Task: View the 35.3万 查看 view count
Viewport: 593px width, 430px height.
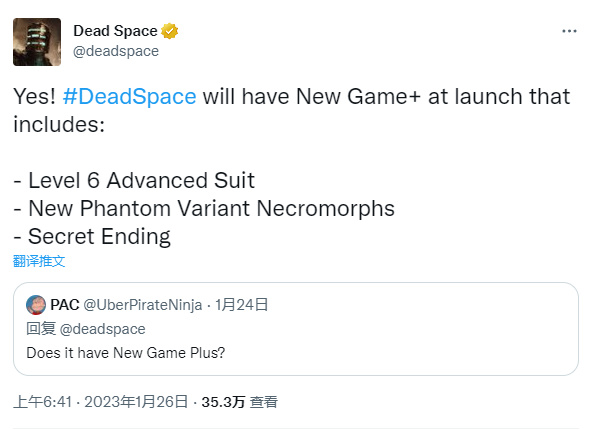Action: click(239, 402)
